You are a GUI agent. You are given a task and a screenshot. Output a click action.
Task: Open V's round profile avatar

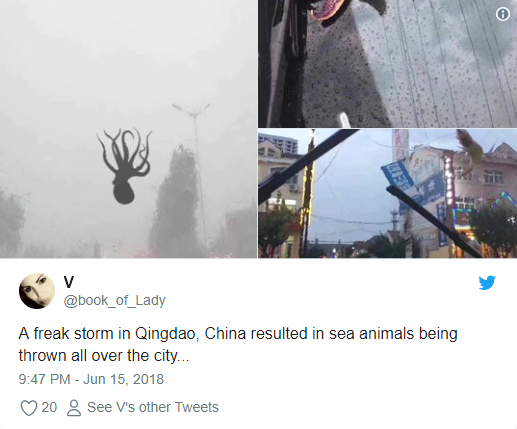(x=37, y=291)
